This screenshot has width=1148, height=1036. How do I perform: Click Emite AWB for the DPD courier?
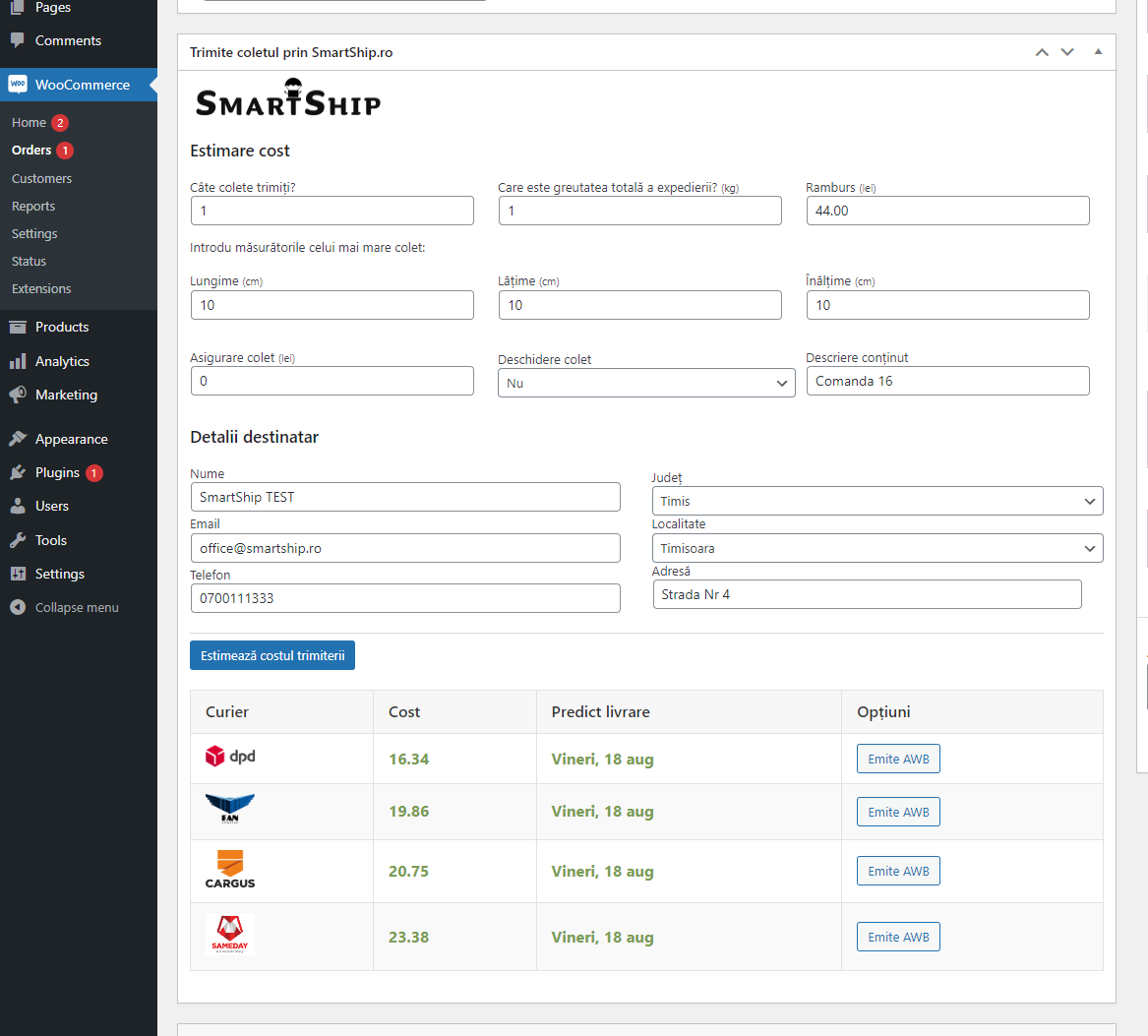pyautogui.click(x=898, y=759)
